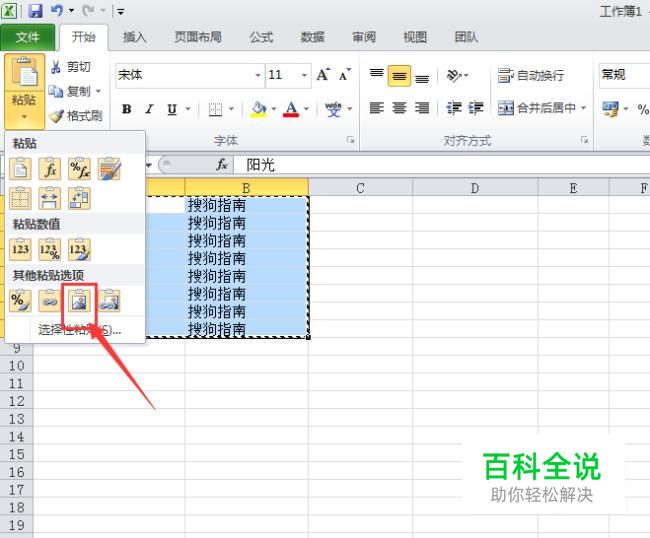Image resolution: width=650 pixels, height=538 pixels.
Task: Open Paste Special (选择性粘贴) menu entry
Action: pyautogui.click(x=79, y=330)
